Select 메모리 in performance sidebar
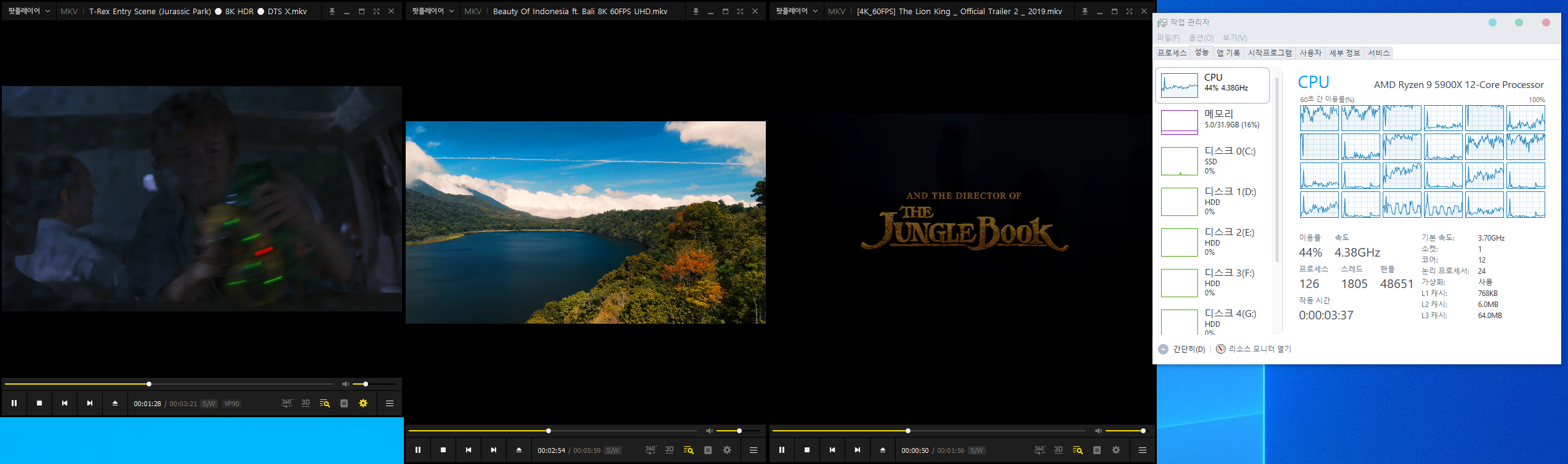 [x=1212, y=122]
